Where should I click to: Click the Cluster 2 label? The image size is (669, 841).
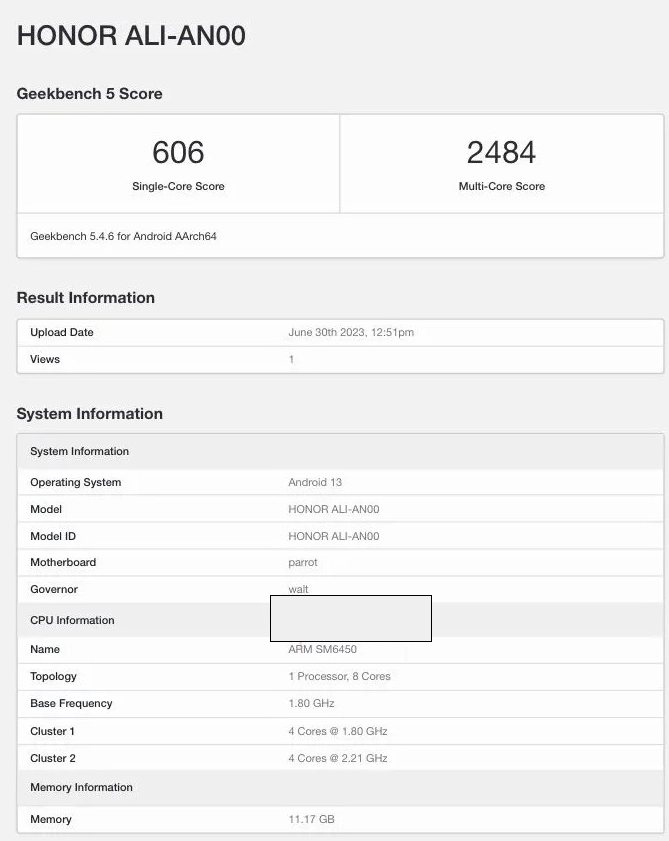[53, 758]
